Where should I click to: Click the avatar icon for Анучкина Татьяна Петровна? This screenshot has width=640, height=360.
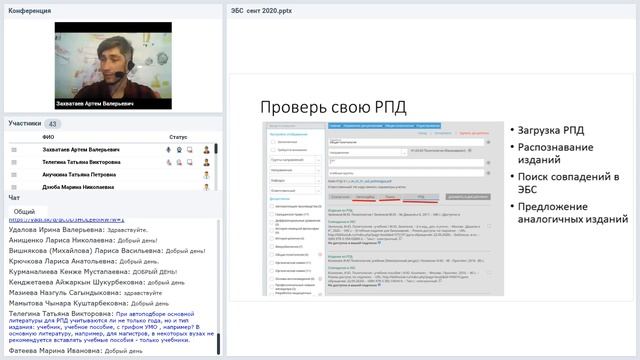click(x=207, y=175)
